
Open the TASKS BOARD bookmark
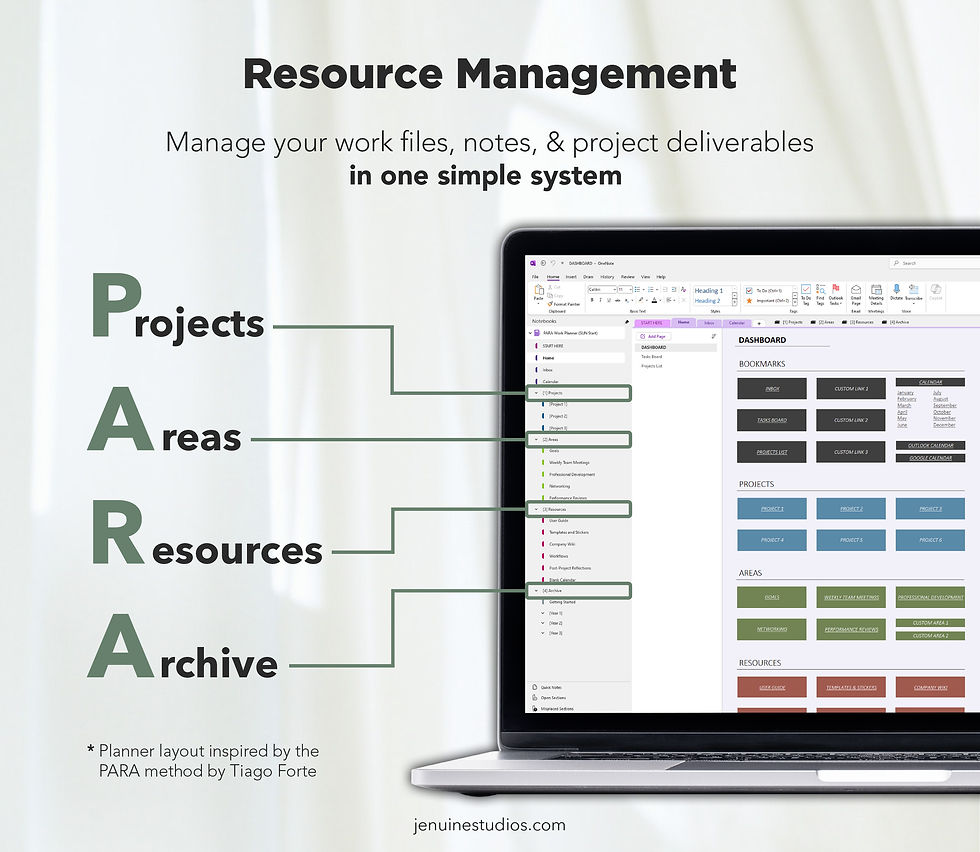coord(772,420)
